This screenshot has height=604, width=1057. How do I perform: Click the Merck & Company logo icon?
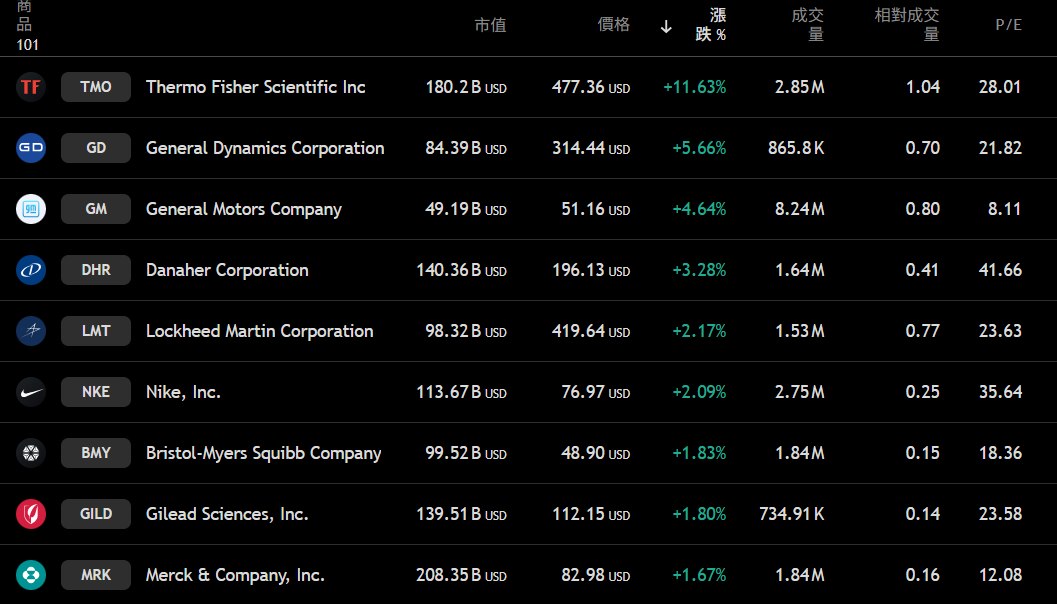[x=31, y=576]
